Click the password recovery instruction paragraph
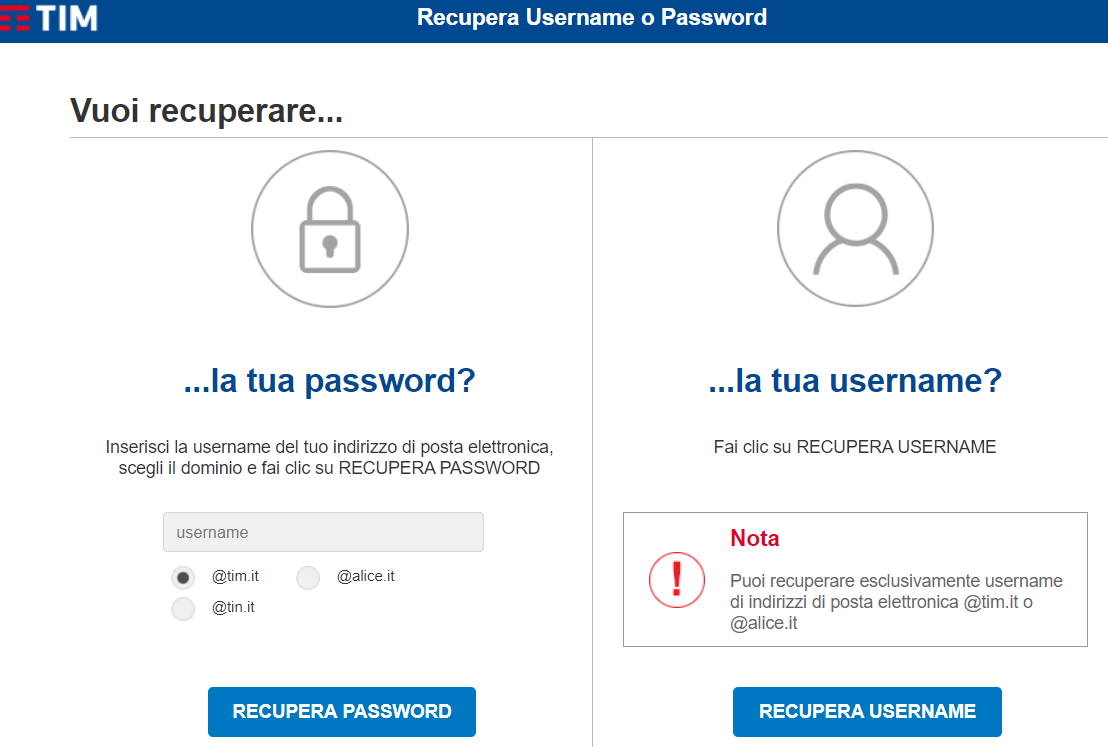This screenshot has width=1108, height=747. [329, 456]
